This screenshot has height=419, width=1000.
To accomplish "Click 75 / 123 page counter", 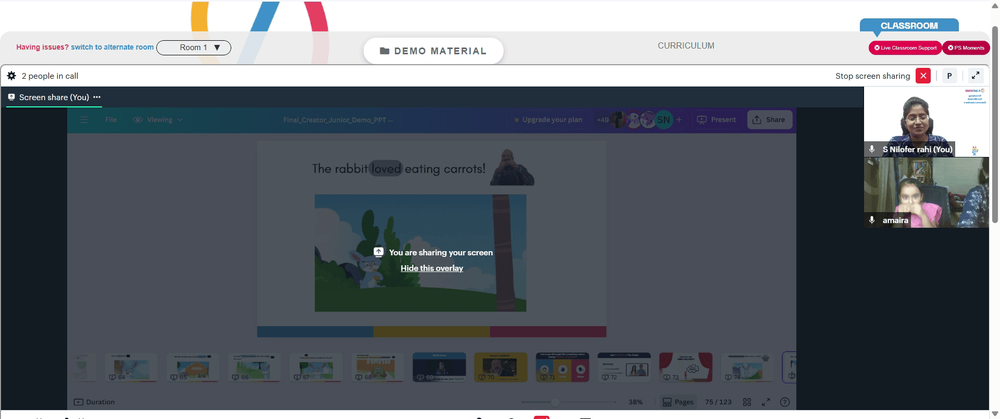I will click(x=717, y=402).
